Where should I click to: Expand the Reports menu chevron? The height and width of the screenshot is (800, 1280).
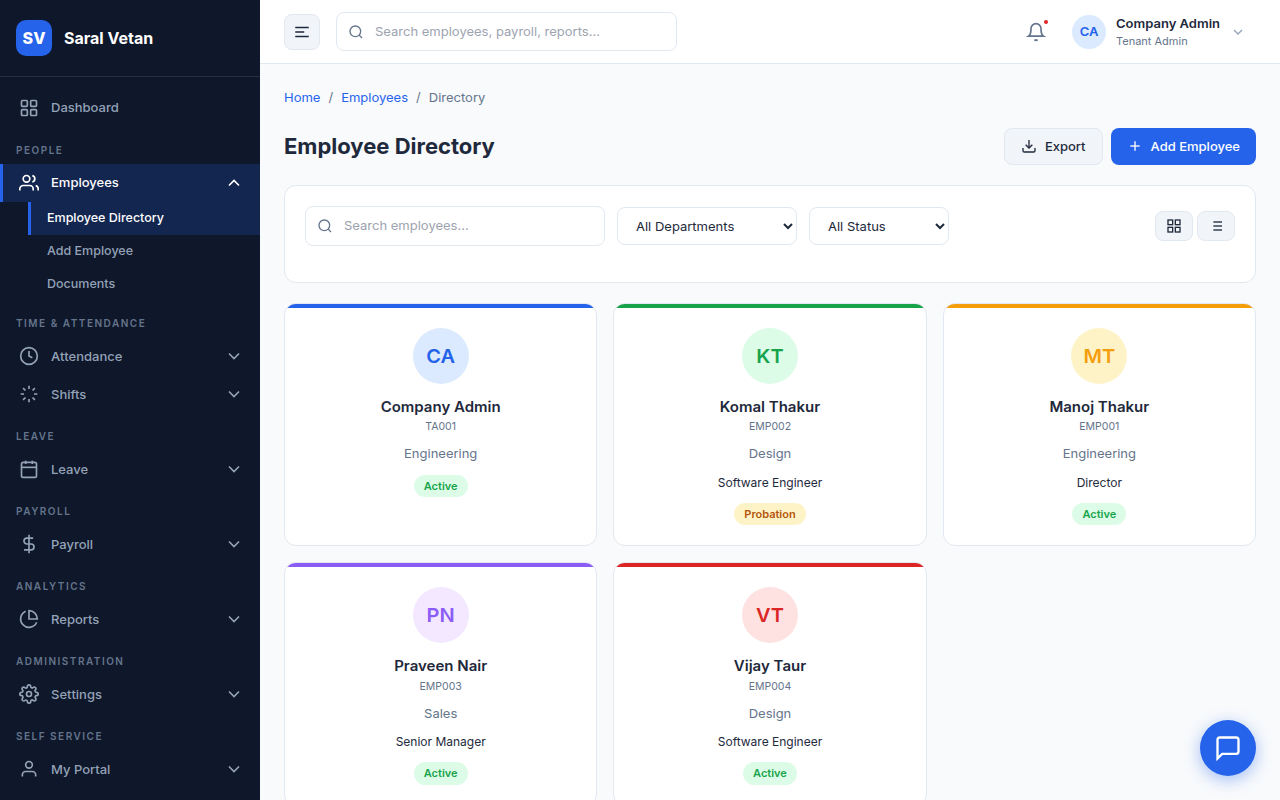point(234,619)
